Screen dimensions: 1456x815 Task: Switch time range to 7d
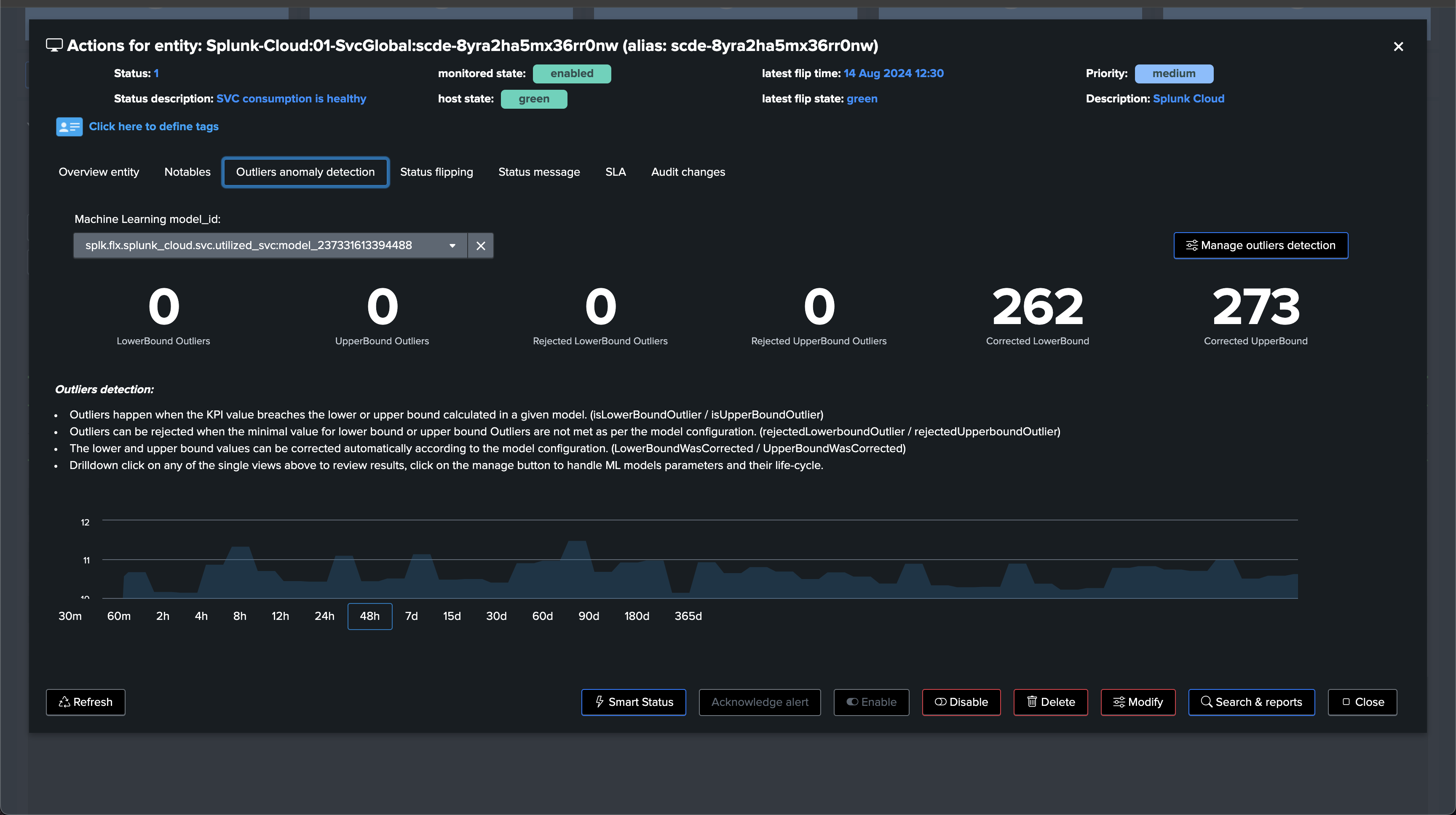[412, 616]
